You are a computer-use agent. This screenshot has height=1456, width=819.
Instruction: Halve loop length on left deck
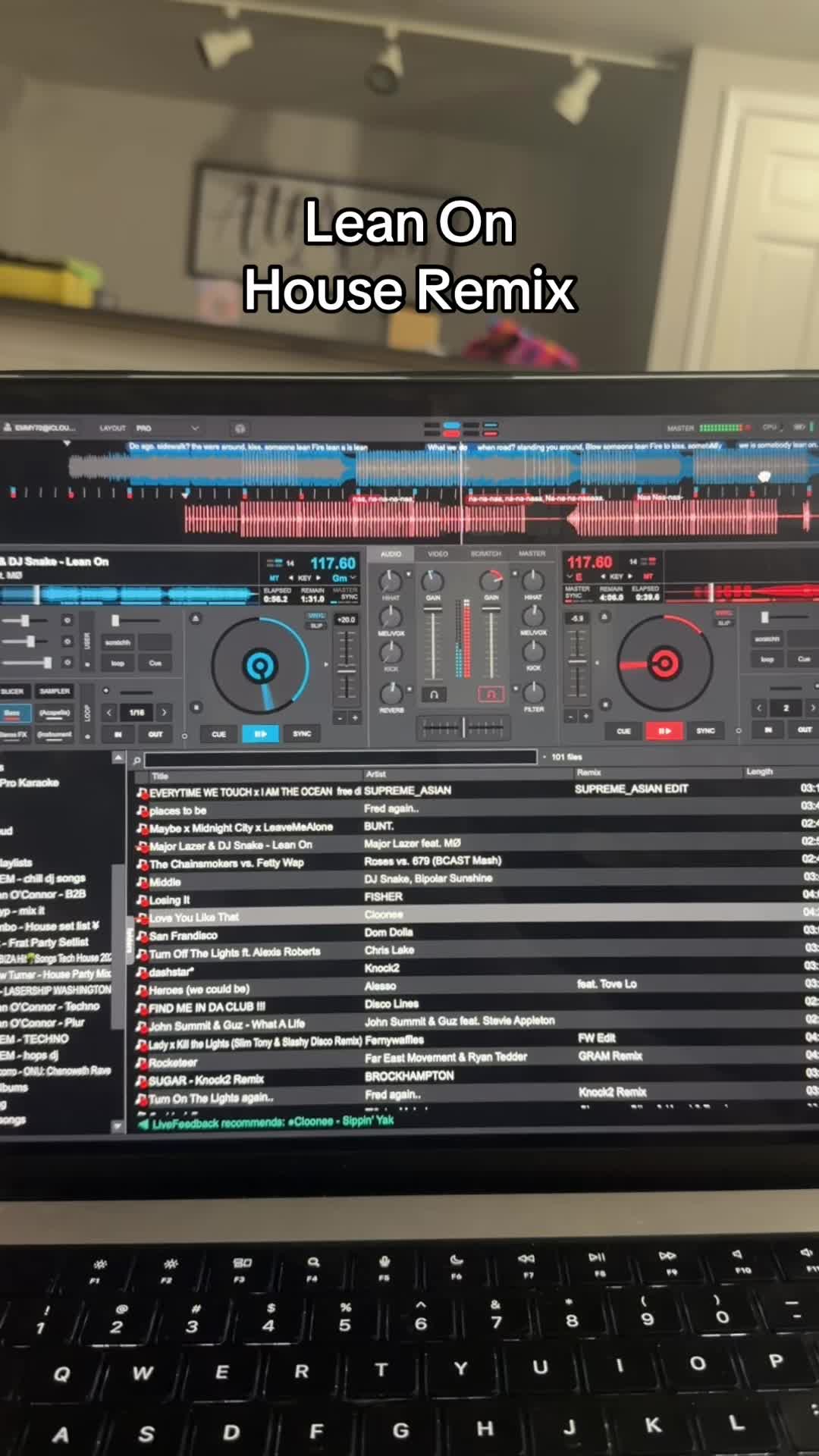click(x=109, y=713)
